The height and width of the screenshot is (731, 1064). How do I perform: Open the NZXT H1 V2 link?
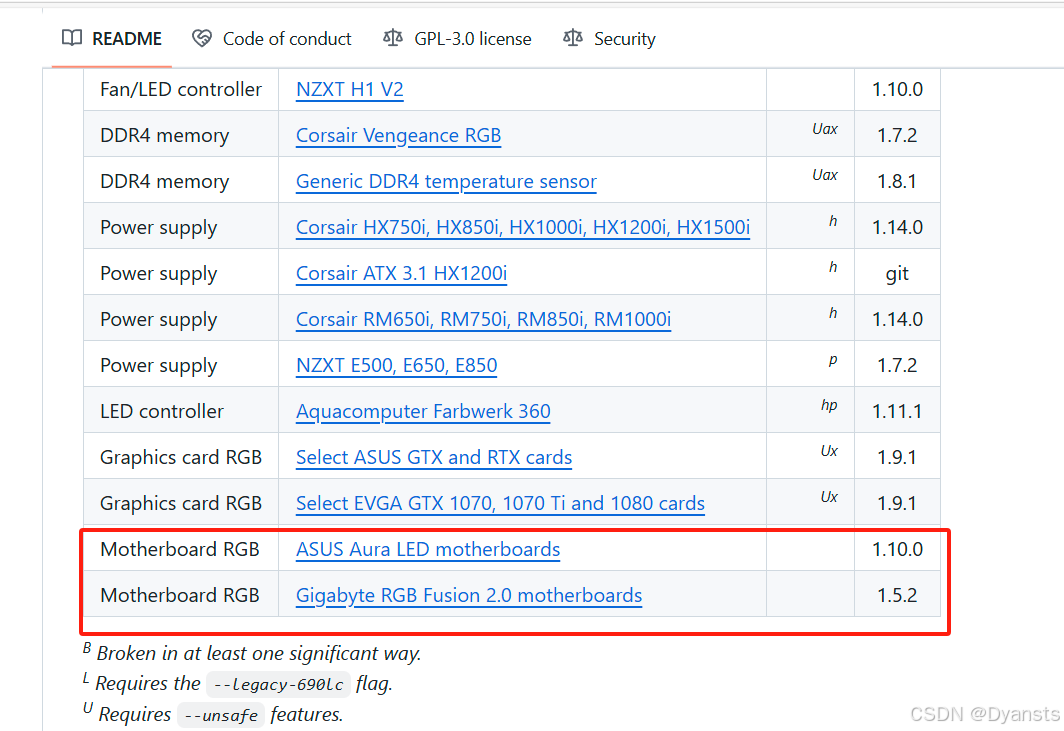pyautogui.click(x=349, y=90)
